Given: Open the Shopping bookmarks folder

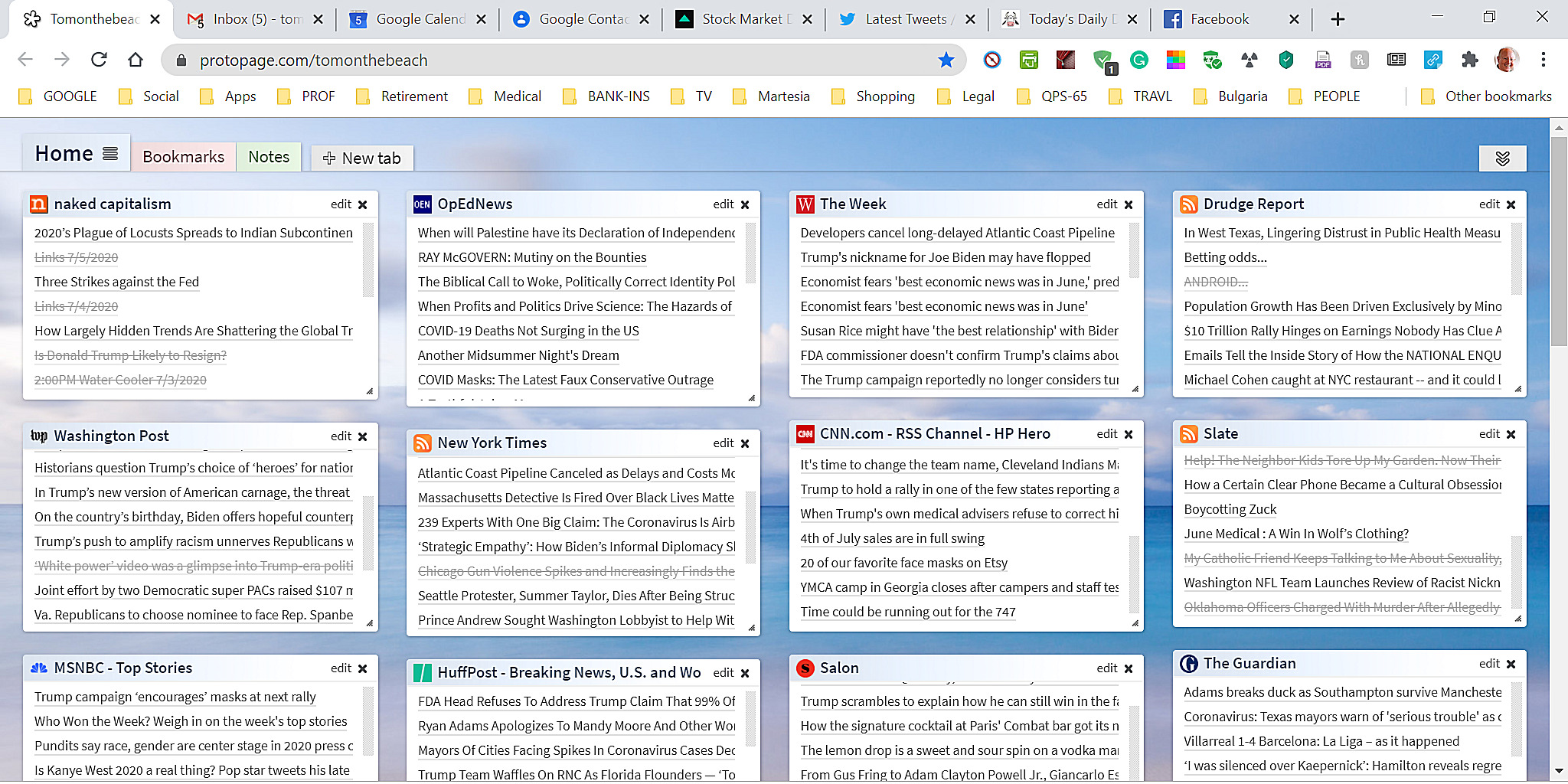Looking at the screenshot, I should point(874,96).
